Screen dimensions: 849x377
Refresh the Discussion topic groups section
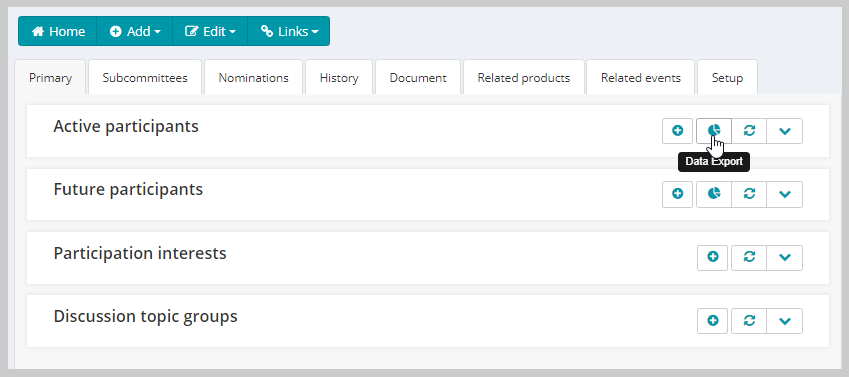tap(749, 321)
